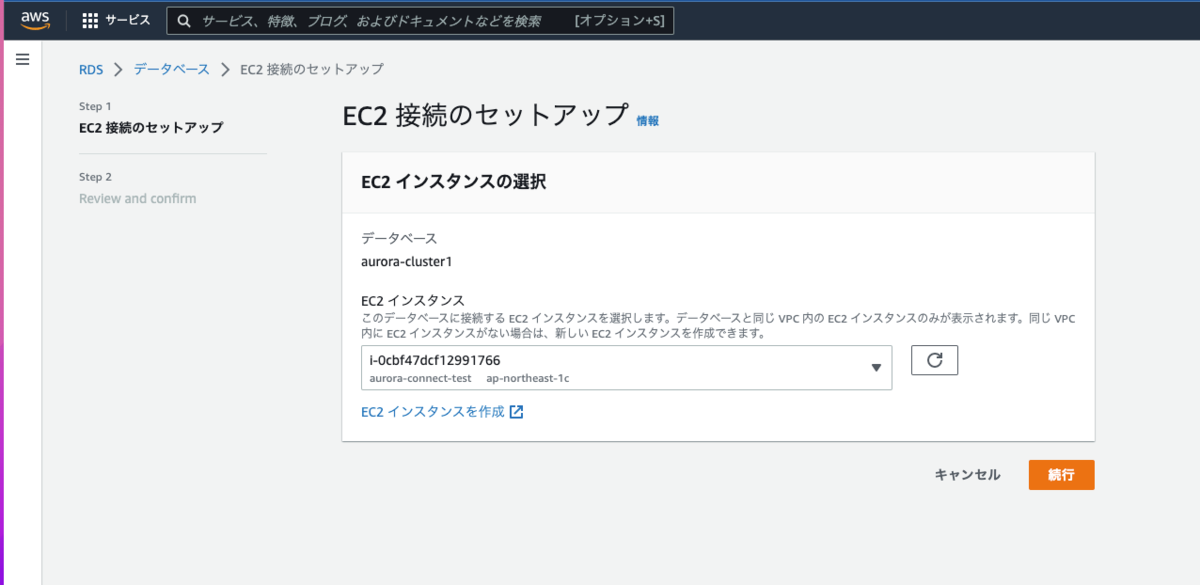This screenshot has width=1200, height=585.
Task: Select Step 1 EC2 接続のセットアップ
Action: pyautogui.click(x=151, y=128)
